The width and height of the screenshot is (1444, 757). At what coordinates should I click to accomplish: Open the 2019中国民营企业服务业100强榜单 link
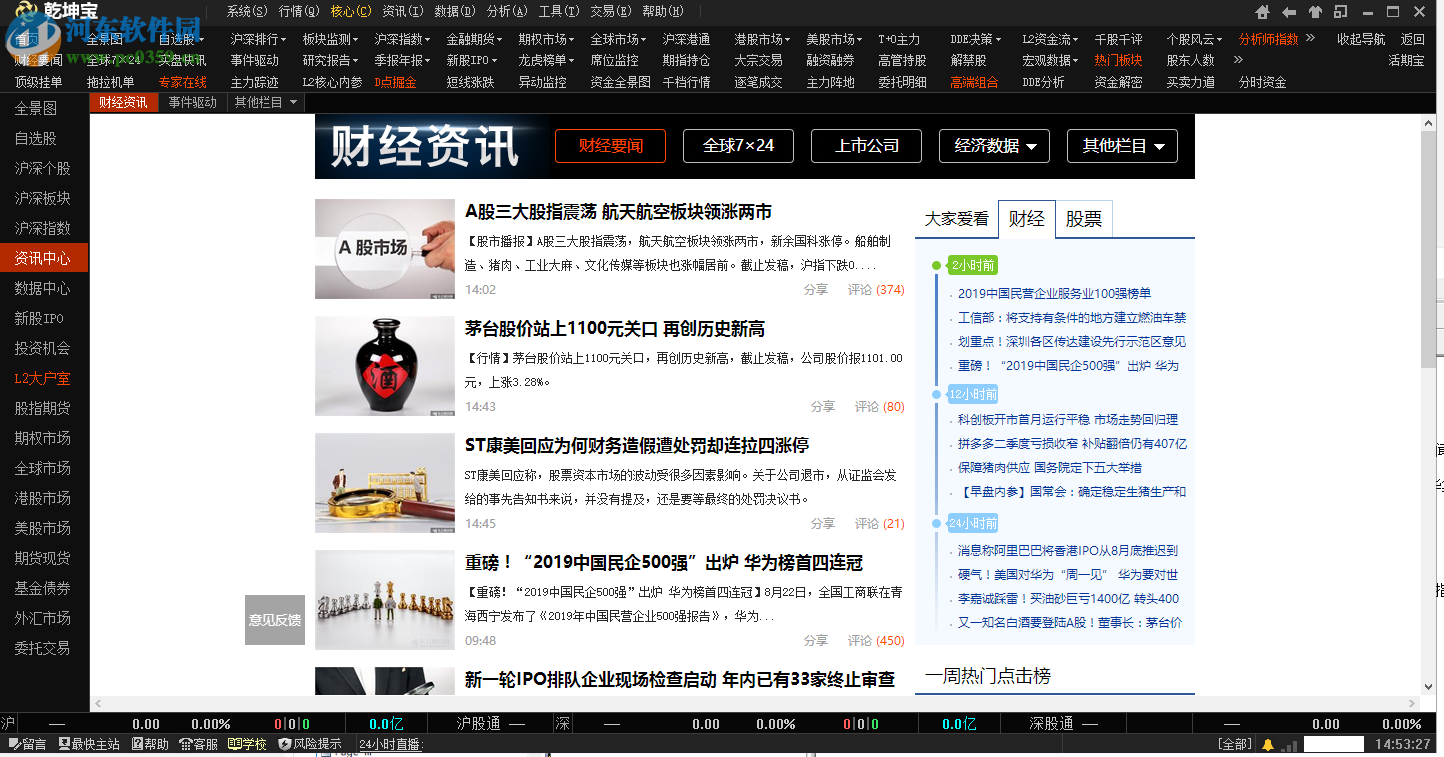1055,293
